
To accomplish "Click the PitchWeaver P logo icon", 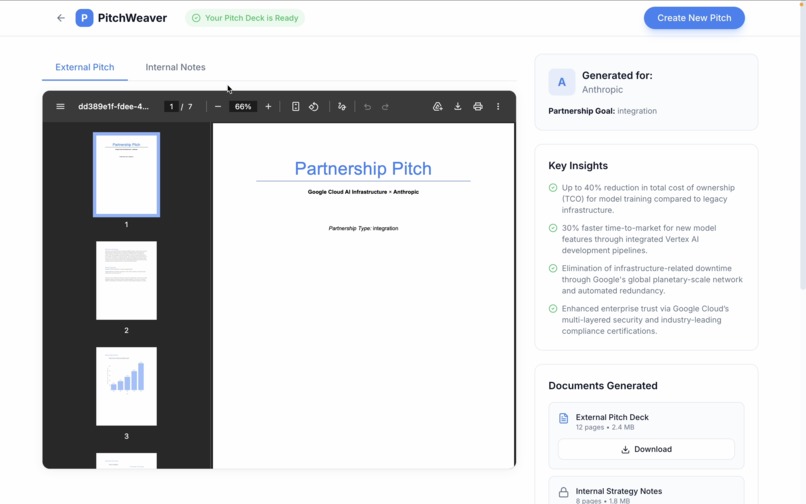I will click(84, 18).
